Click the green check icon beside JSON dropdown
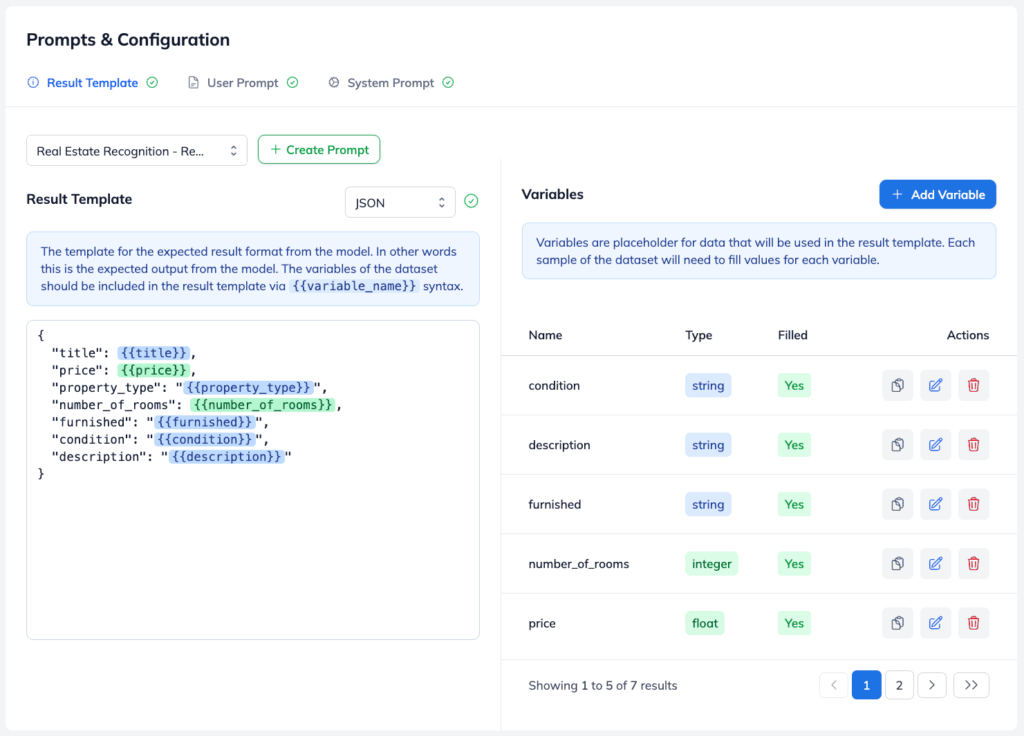Viewport: 1024px width, 736px height. point(471,201)
